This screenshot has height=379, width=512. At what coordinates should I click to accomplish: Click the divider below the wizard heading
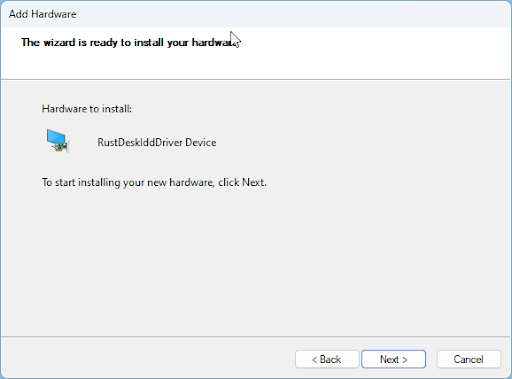pos(255,79)
